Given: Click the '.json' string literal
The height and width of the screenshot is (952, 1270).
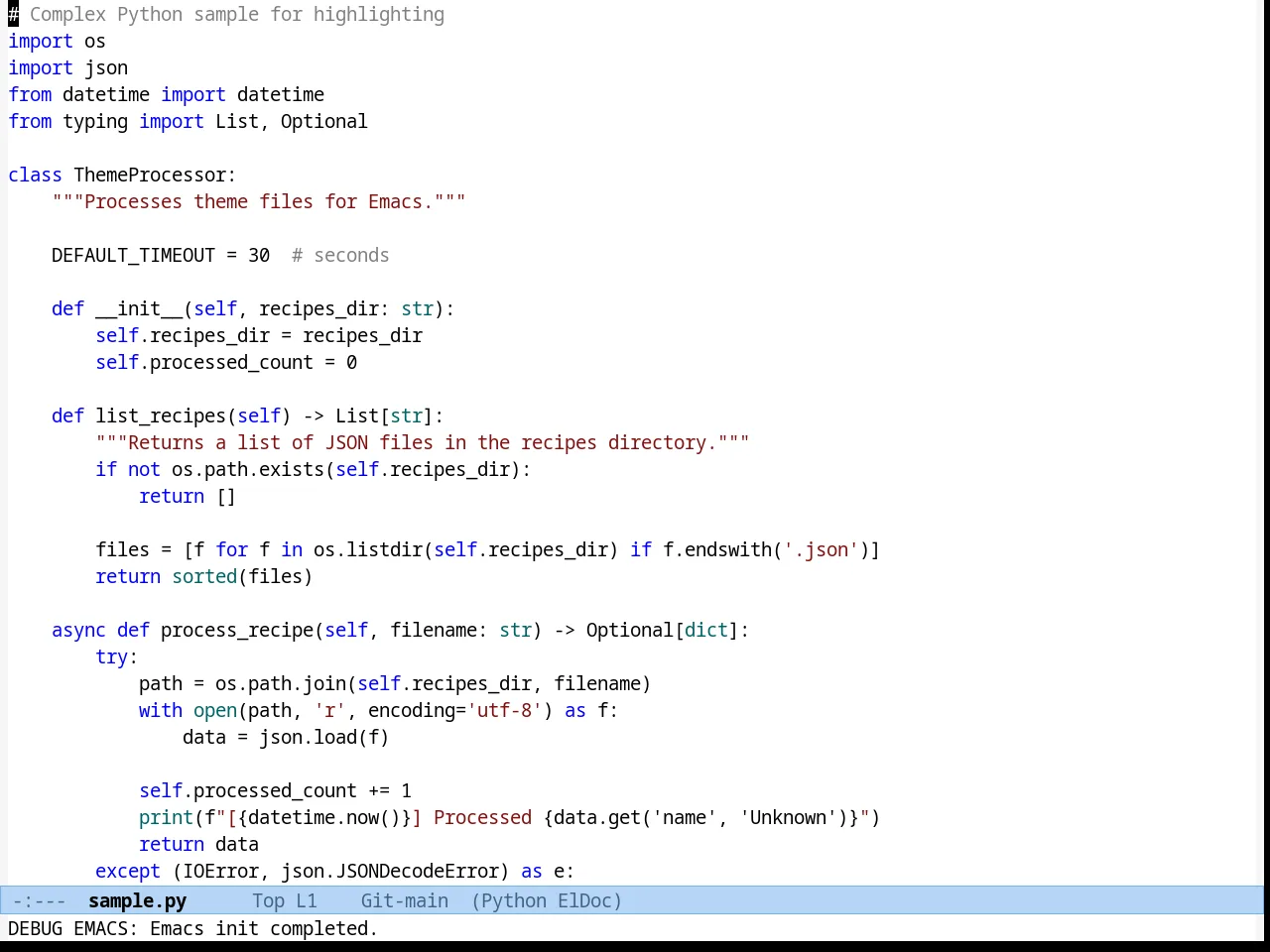Looking at the screenshot, I should [x=821, y=549].
